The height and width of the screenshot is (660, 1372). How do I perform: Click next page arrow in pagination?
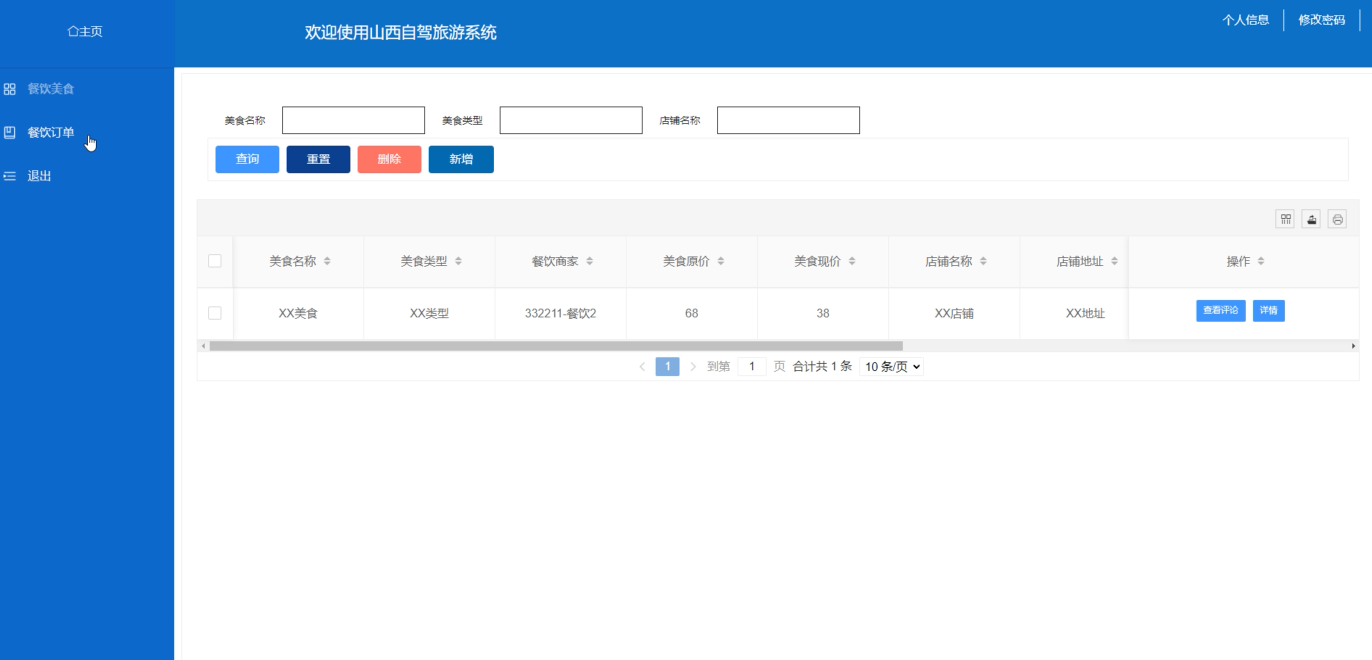point(693,367)
